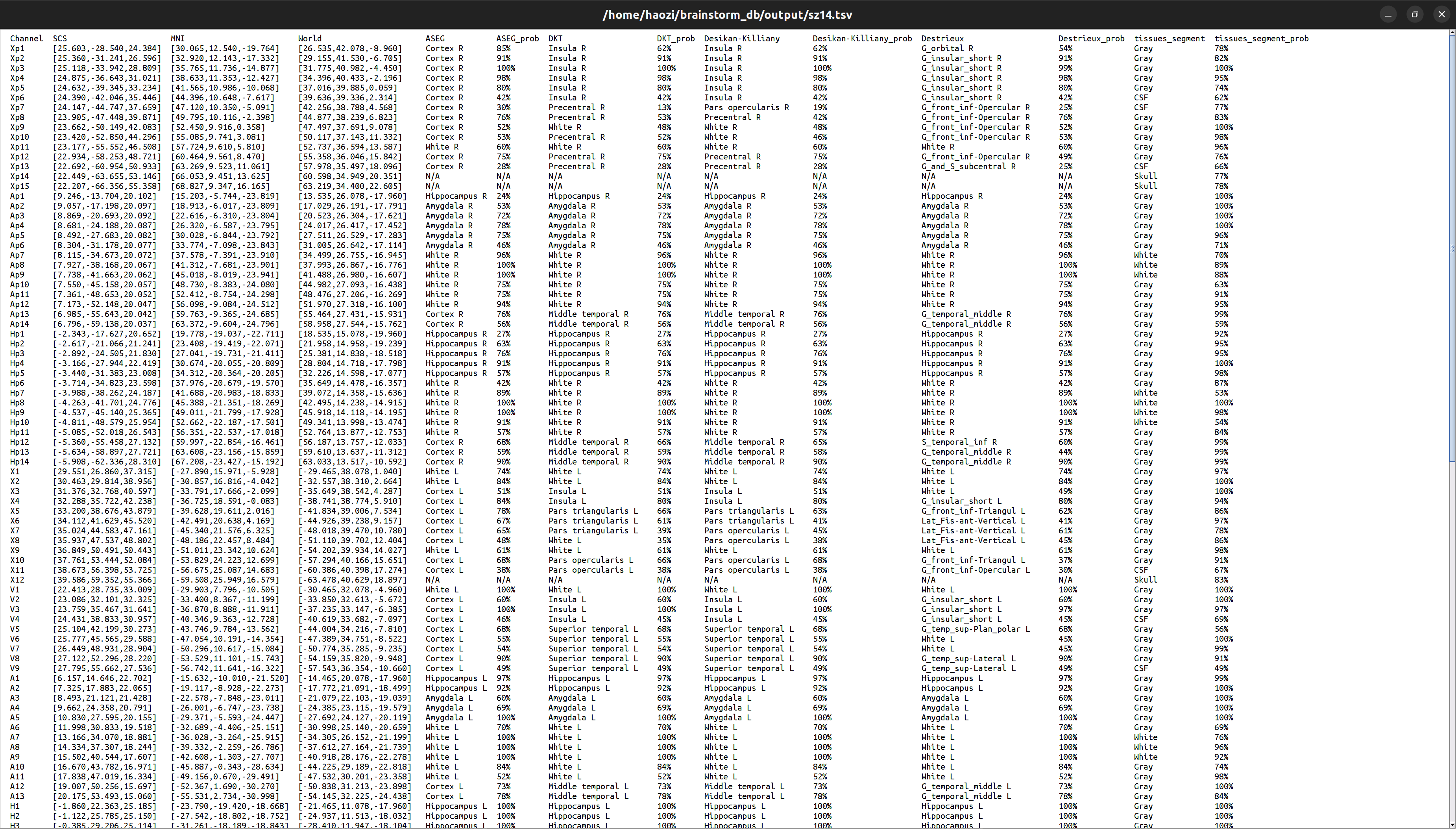Screen dimensions: 1456x829
Task: Click the 'SCS' column header
Action: pos(60,39)
